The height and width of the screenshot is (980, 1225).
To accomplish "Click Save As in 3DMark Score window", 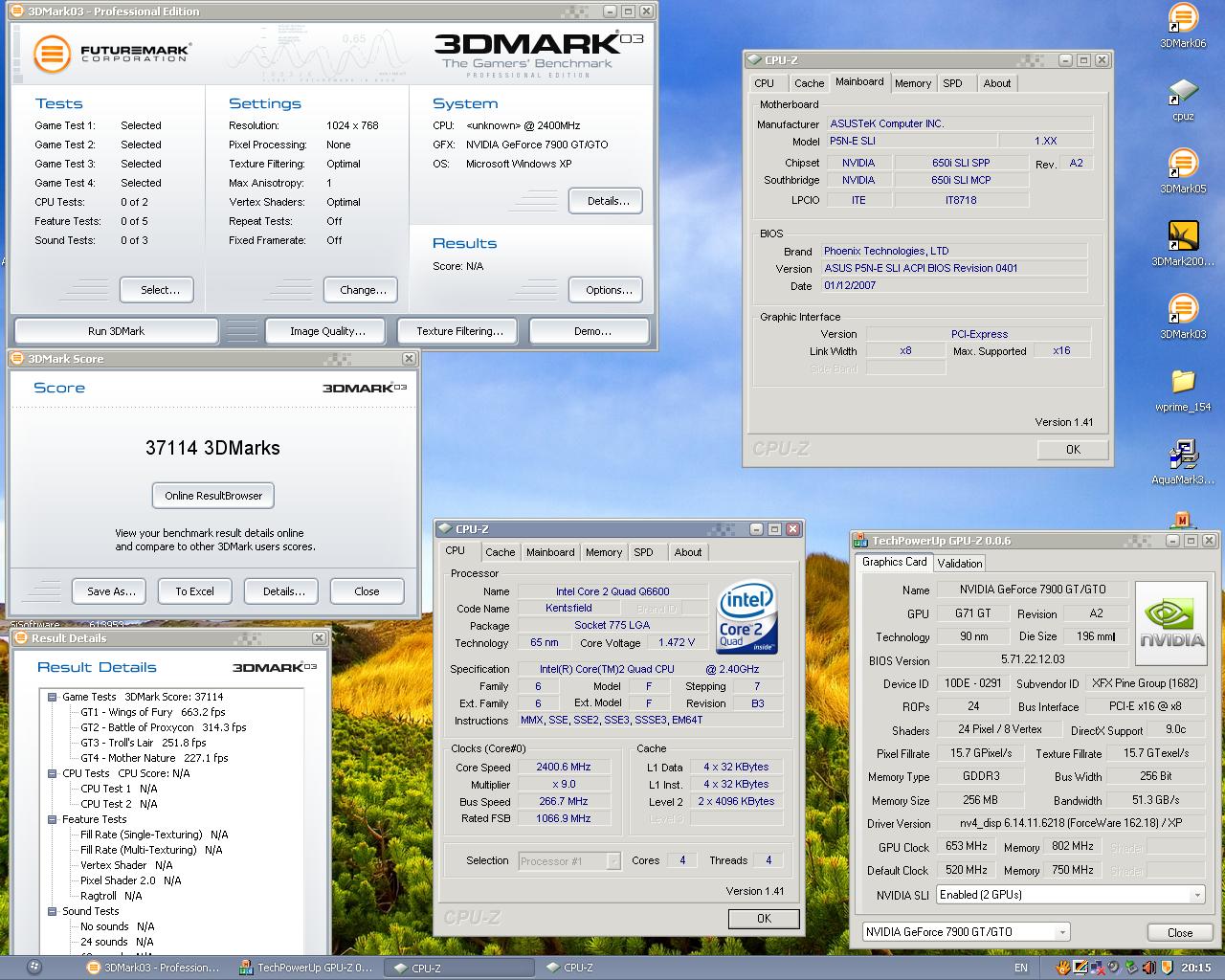I will coord(111,591).
